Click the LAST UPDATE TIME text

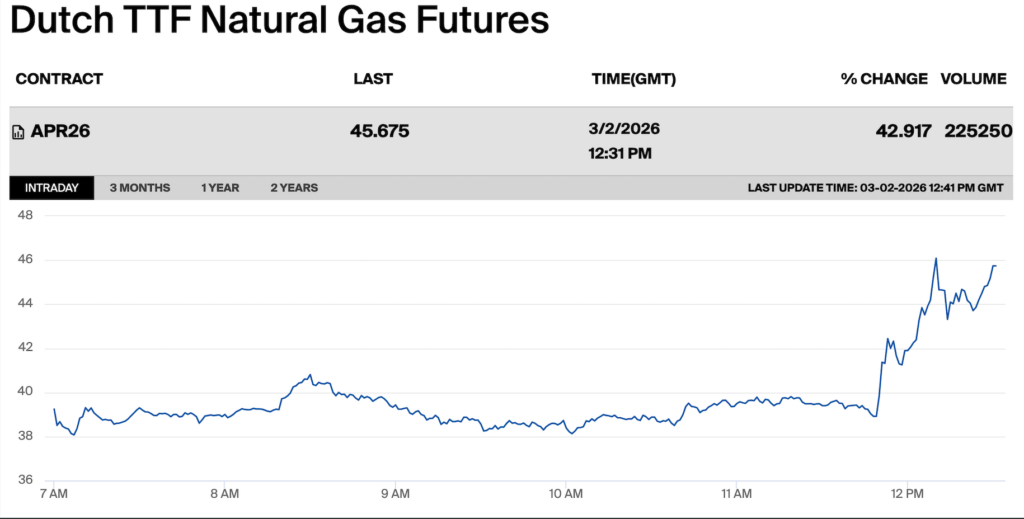(875, 188)
